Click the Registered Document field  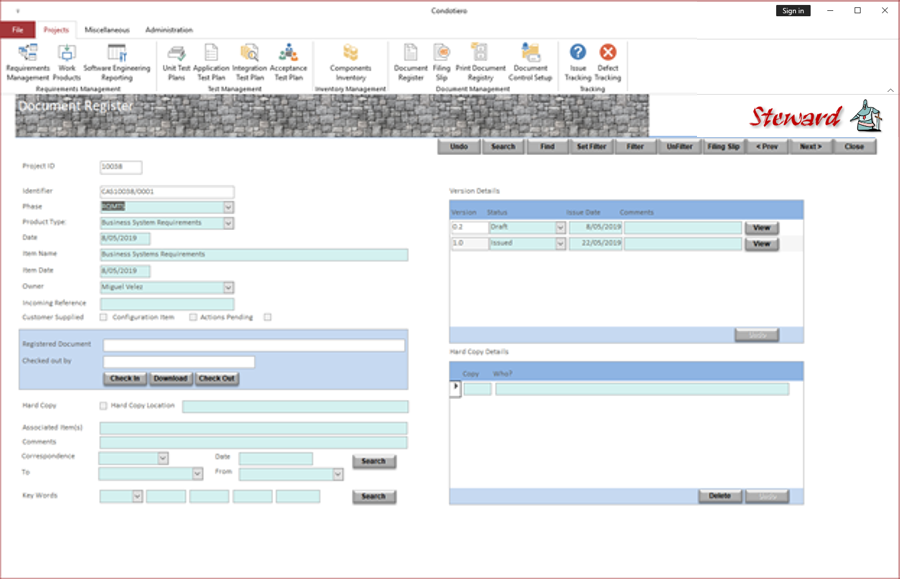coord(254,345)
